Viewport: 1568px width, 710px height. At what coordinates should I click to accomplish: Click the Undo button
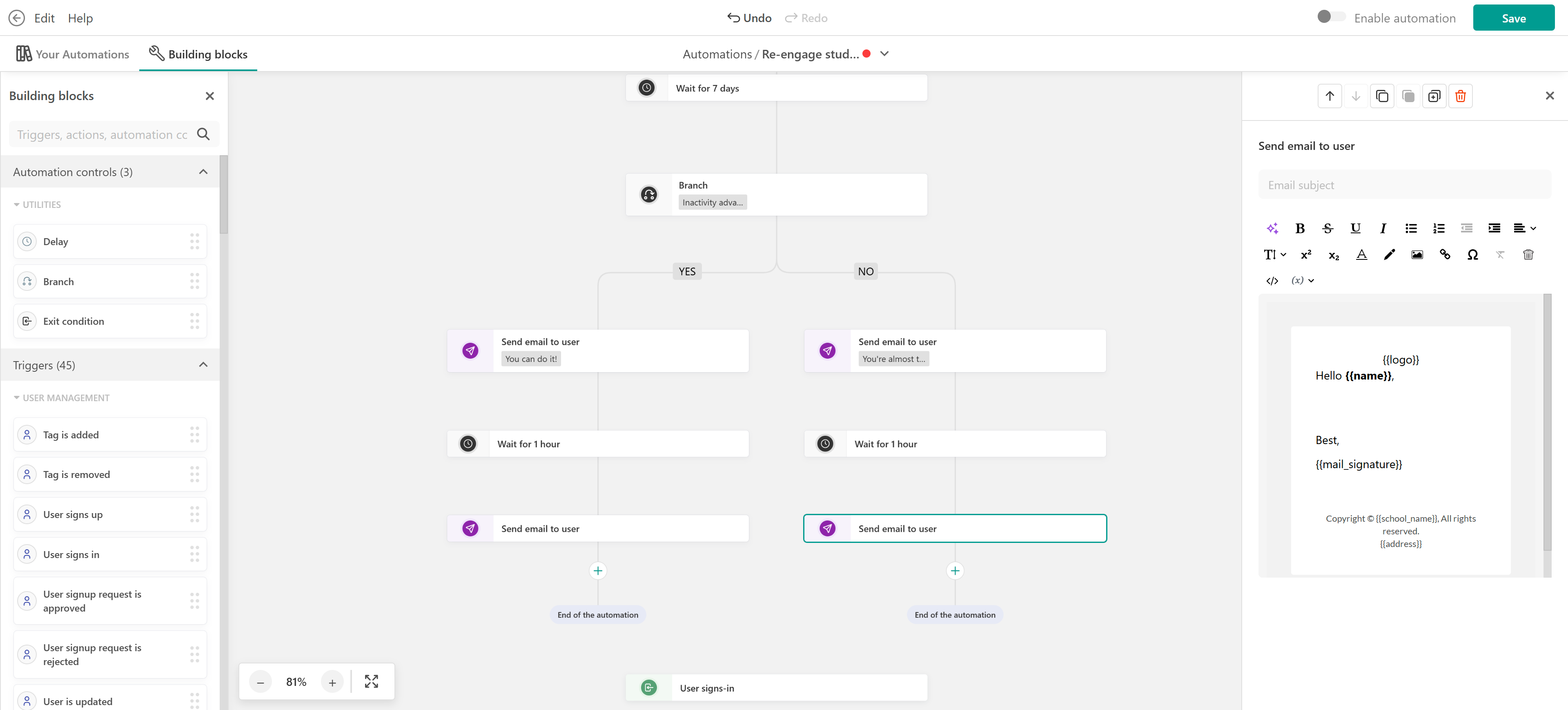pos(749,18)
